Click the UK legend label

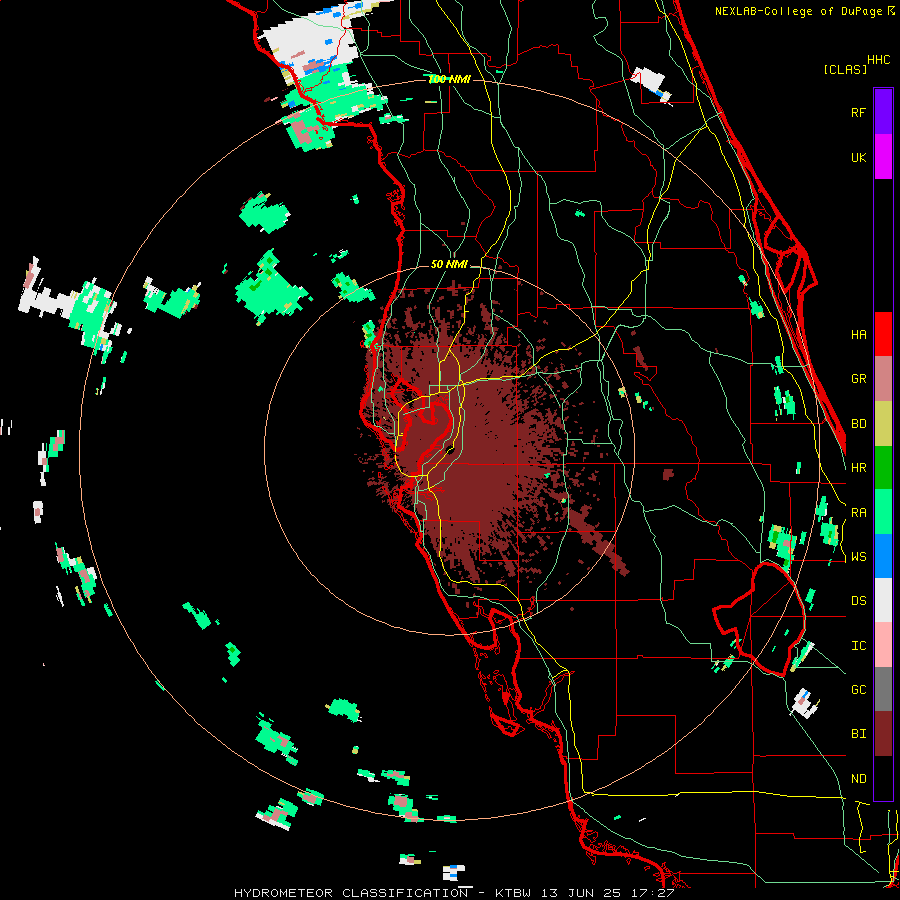click(858, 157)
